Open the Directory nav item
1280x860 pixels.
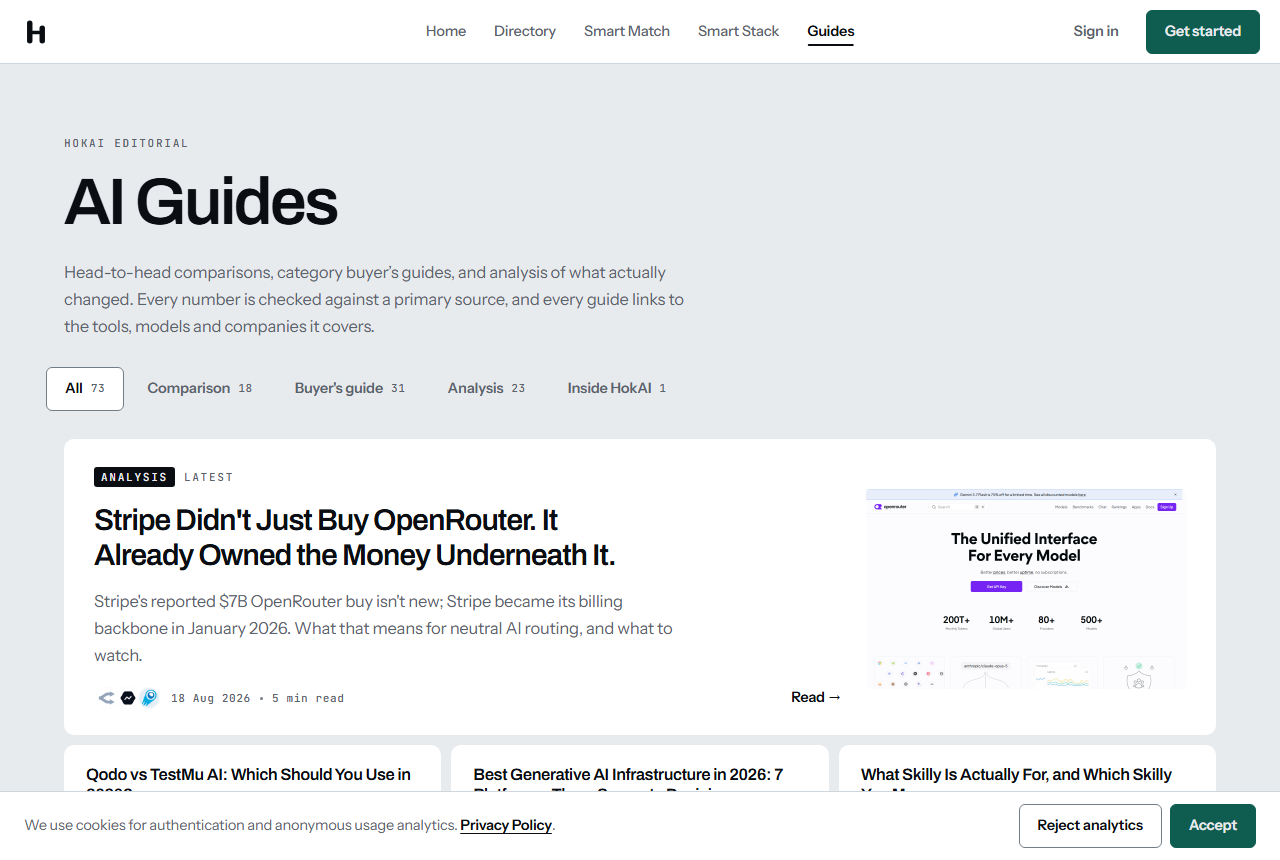pos(525,31)
